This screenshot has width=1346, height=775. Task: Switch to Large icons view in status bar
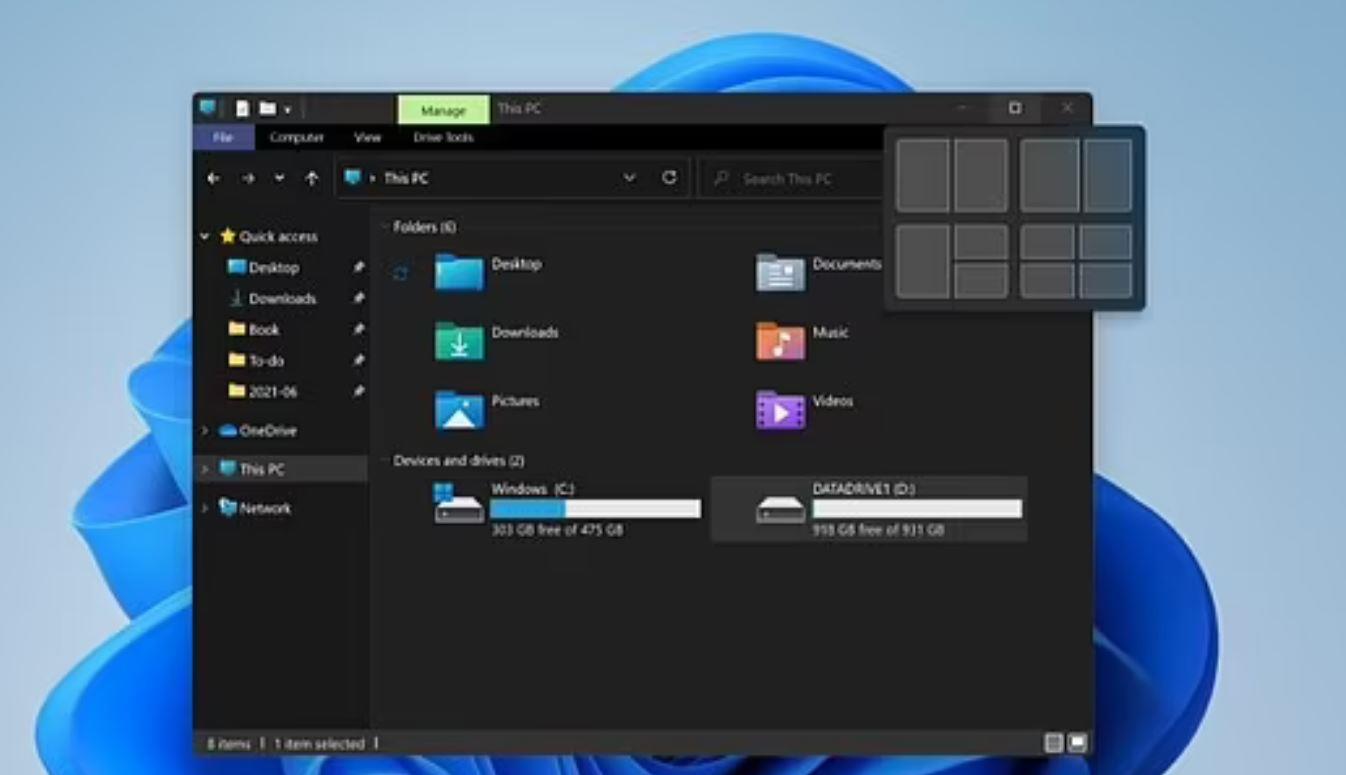tap(1077, 743)
